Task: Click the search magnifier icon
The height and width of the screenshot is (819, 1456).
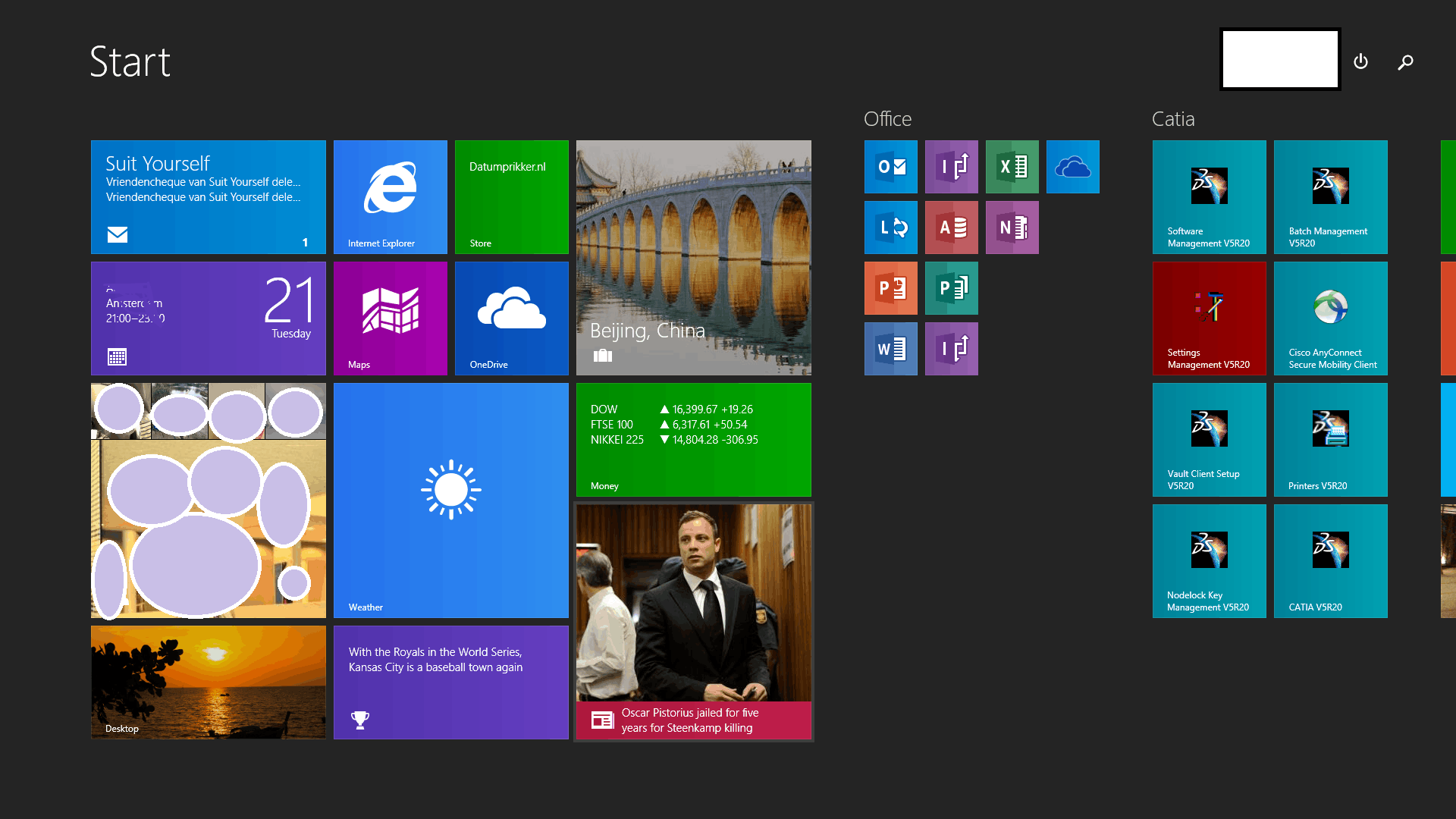Action: coord(1405,61)
